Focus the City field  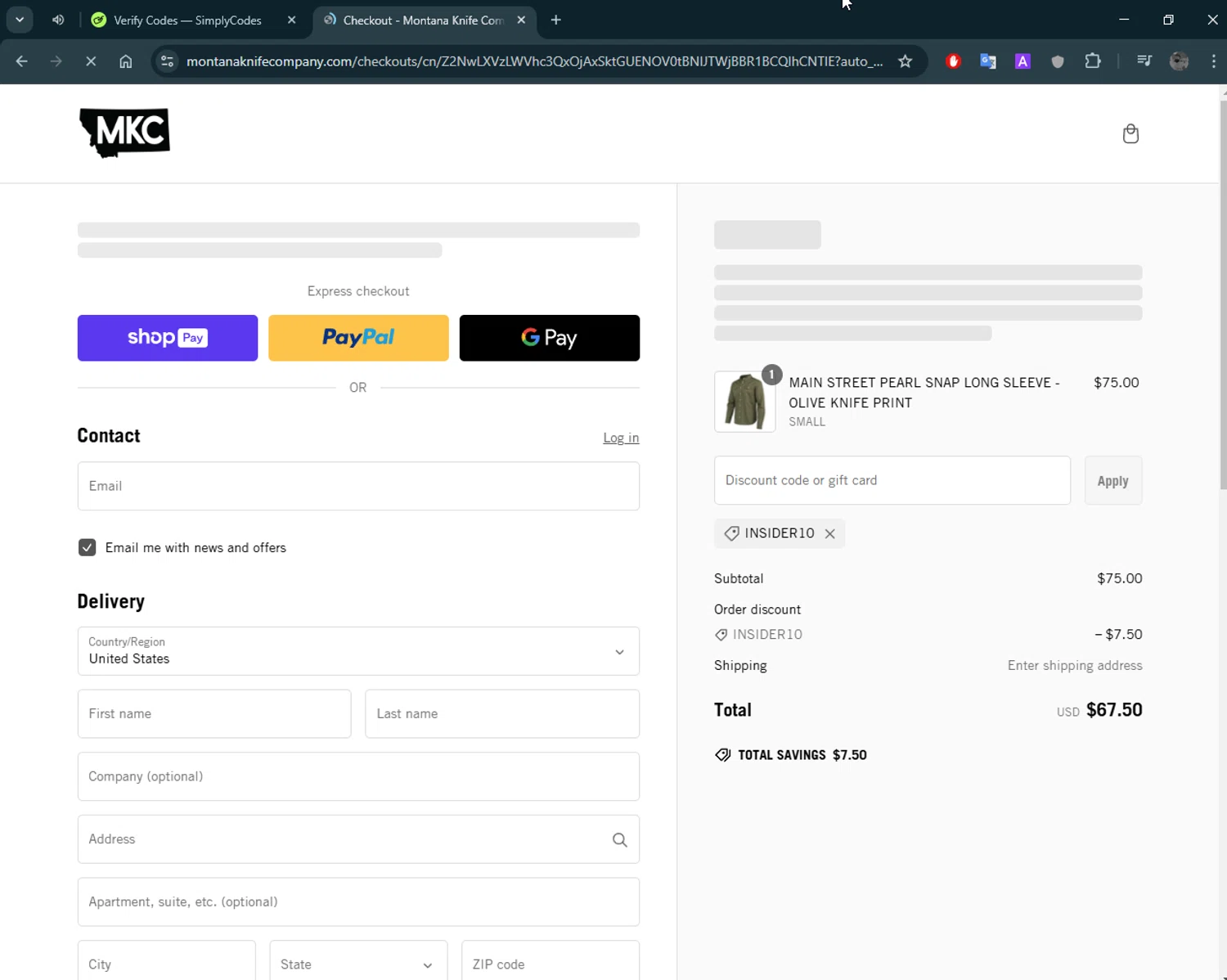167,960
